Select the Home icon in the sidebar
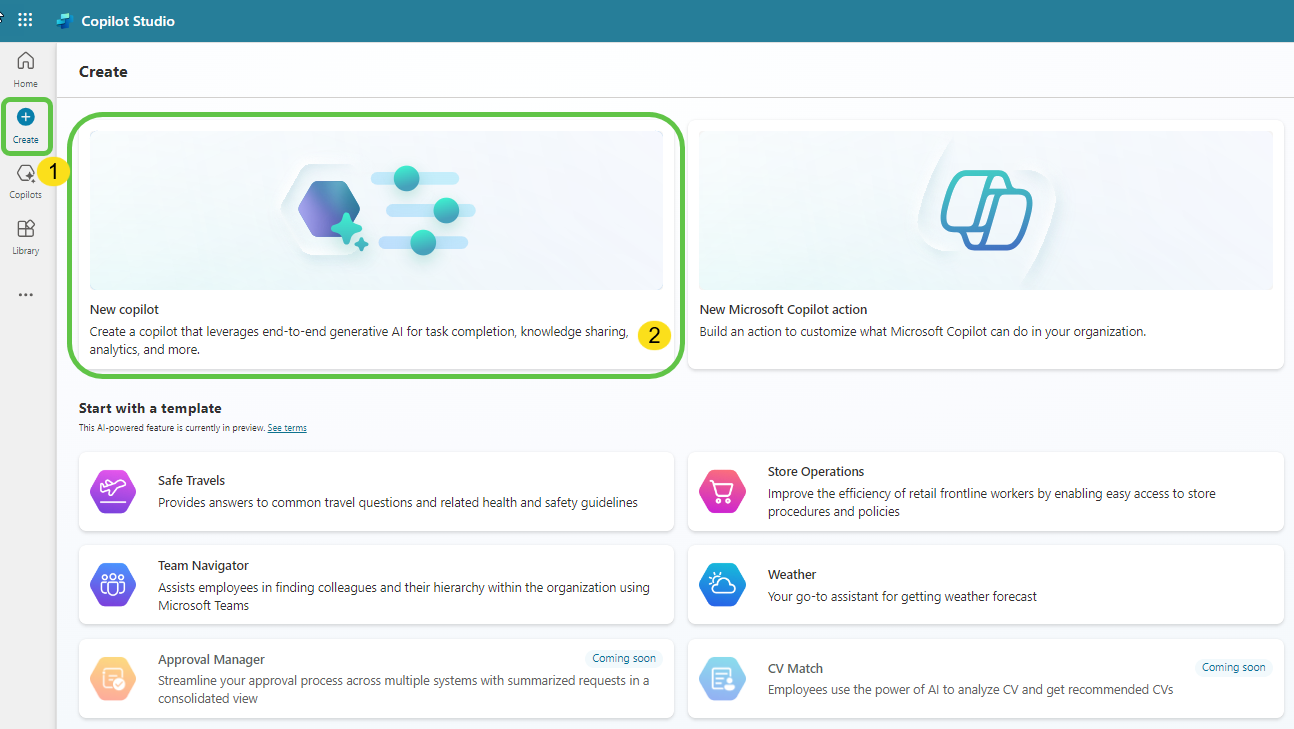 click(25, 66)
